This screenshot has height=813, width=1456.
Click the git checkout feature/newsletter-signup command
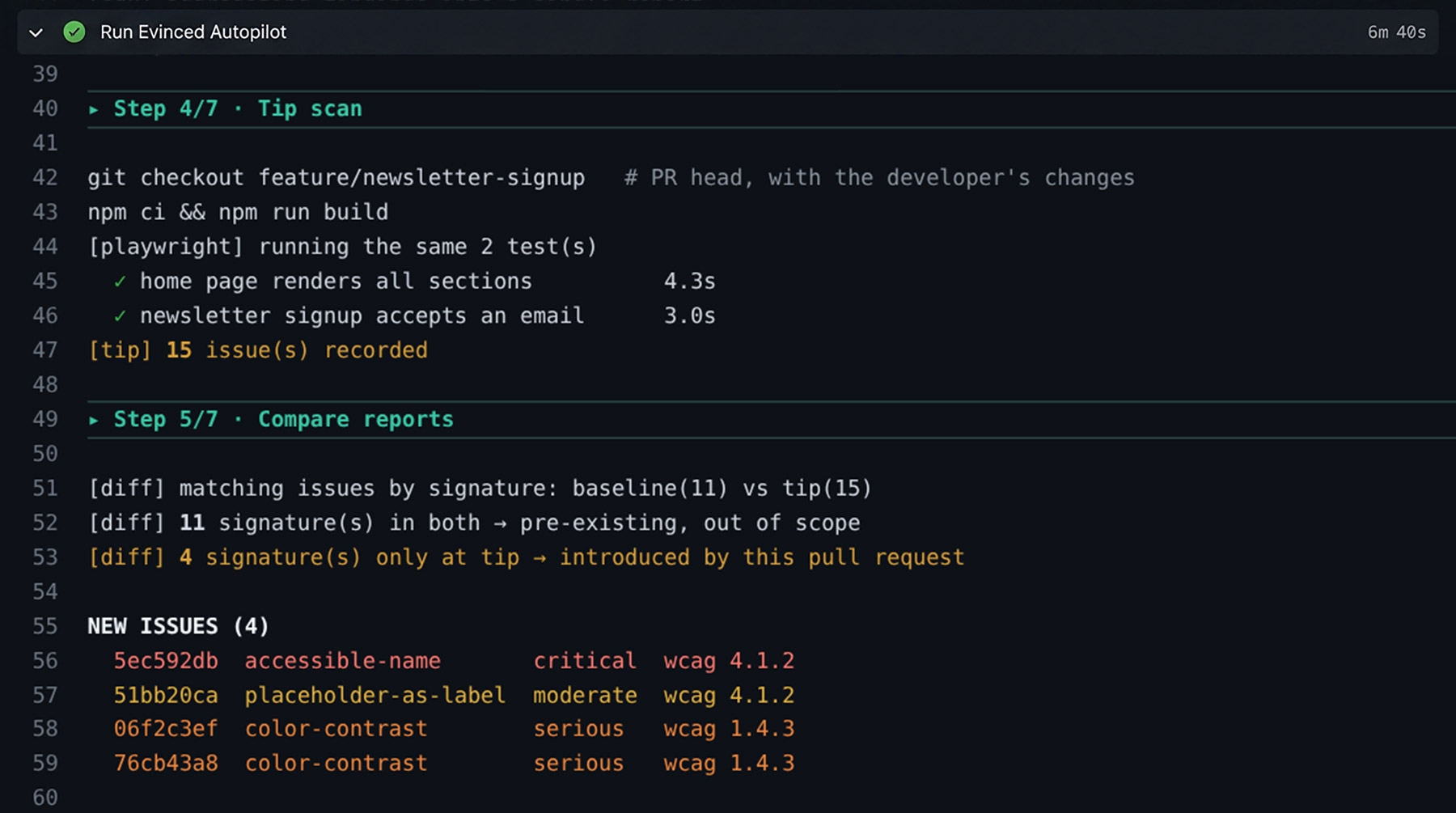click(336, 177)
